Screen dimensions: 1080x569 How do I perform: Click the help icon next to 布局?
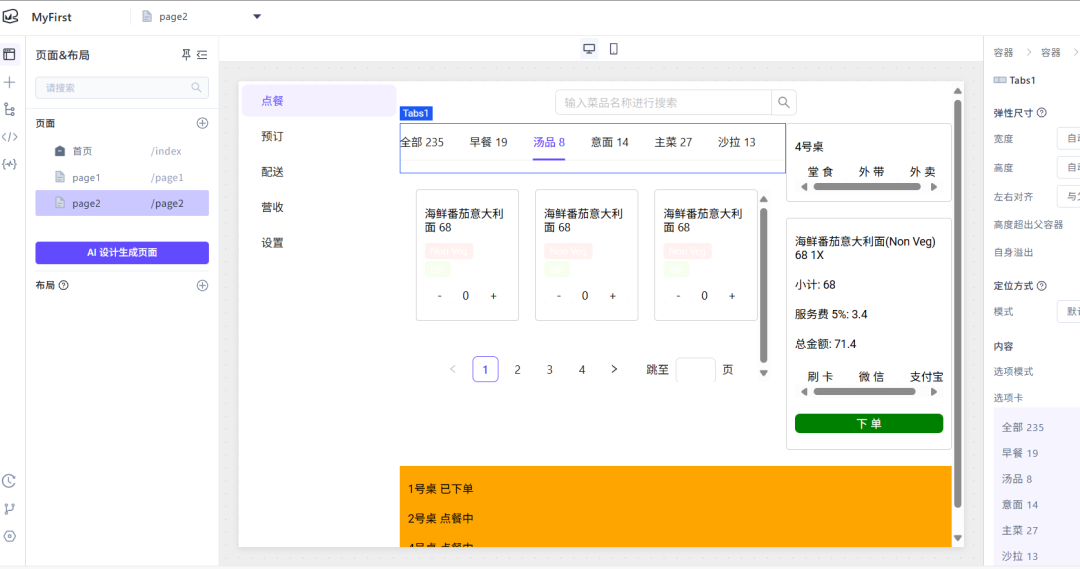63,285
